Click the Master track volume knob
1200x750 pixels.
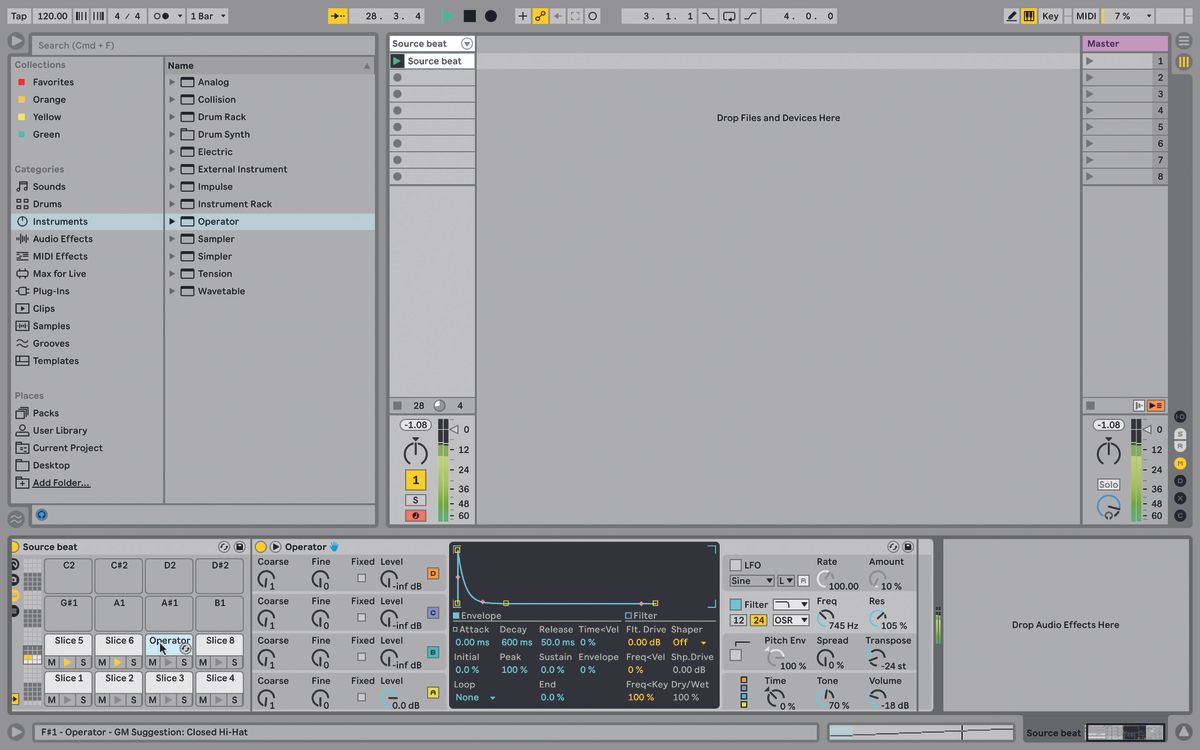(1109, 451)
